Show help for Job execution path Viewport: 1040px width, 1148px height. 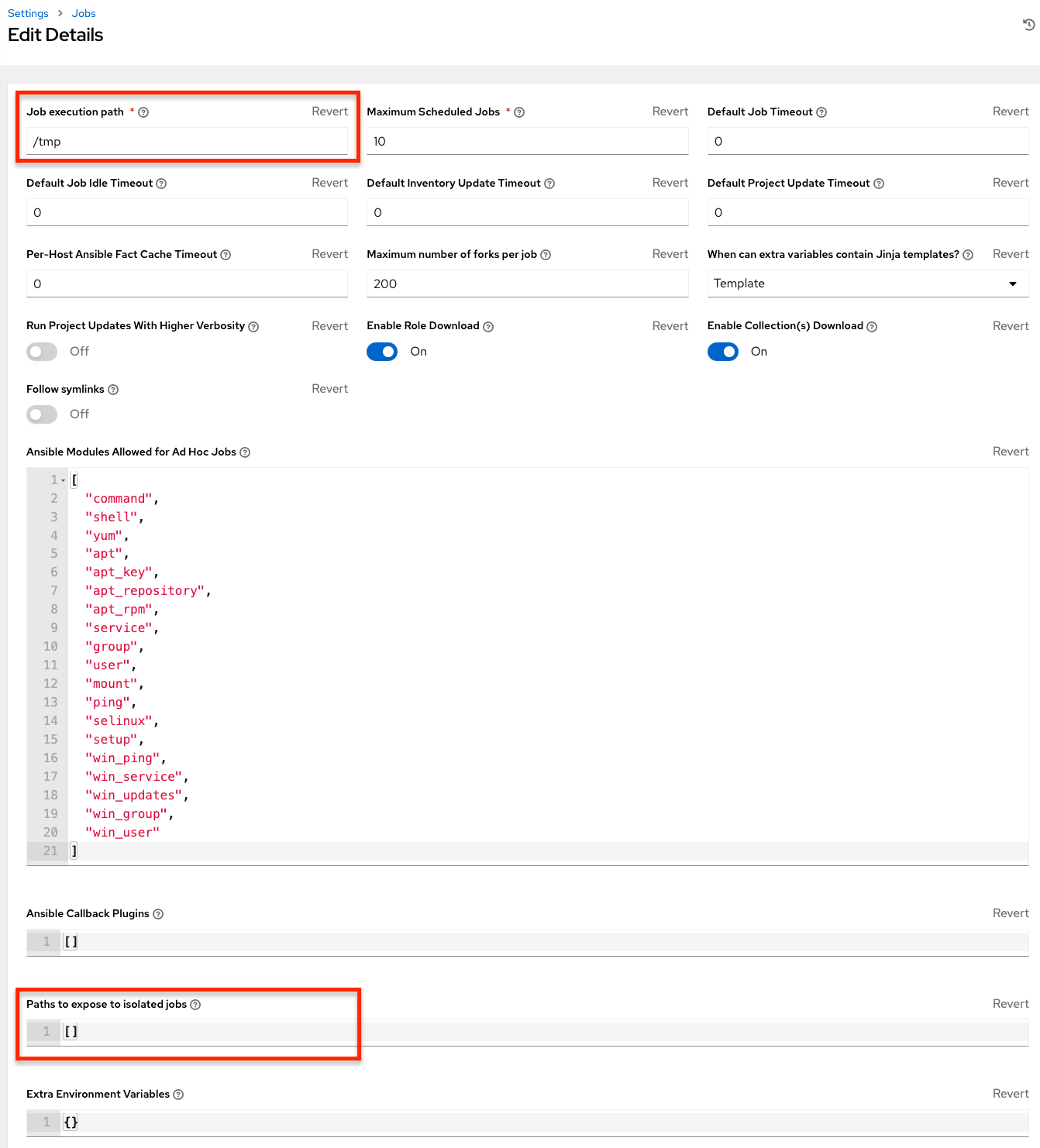pyautogui.click(x=143, y=112)
